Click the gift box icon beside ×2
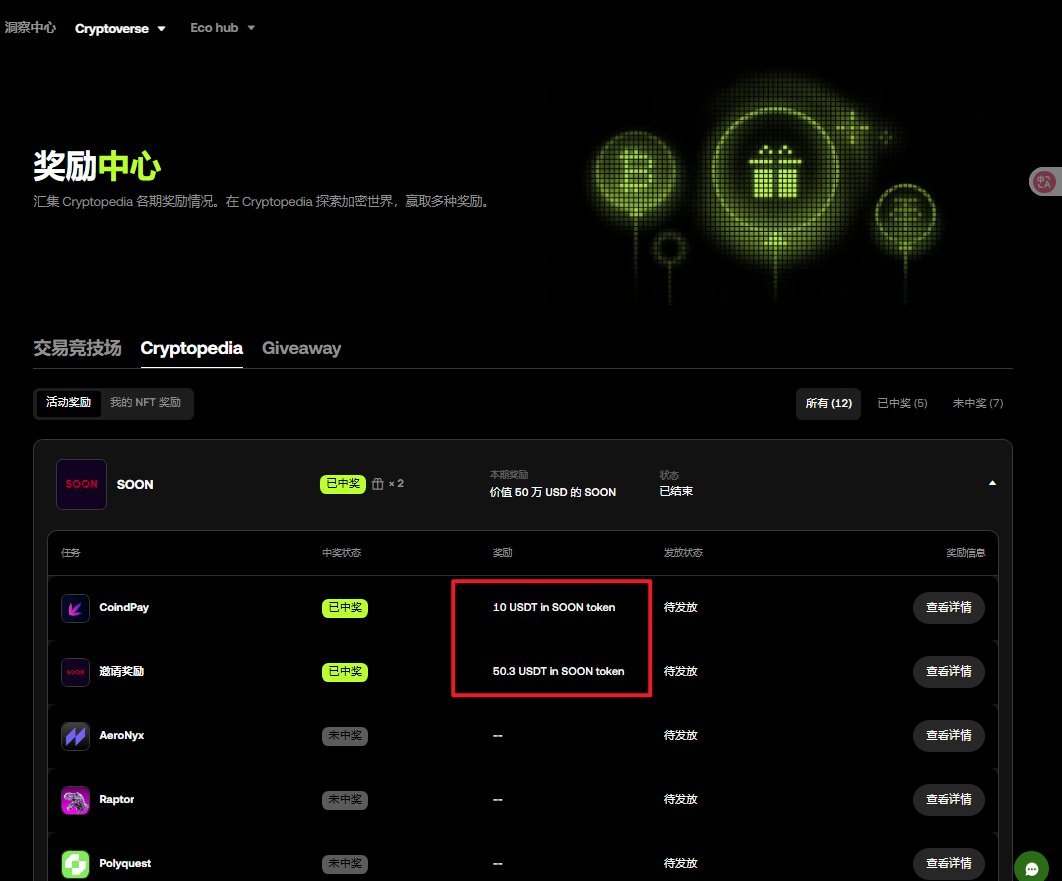 click(377, 484)
